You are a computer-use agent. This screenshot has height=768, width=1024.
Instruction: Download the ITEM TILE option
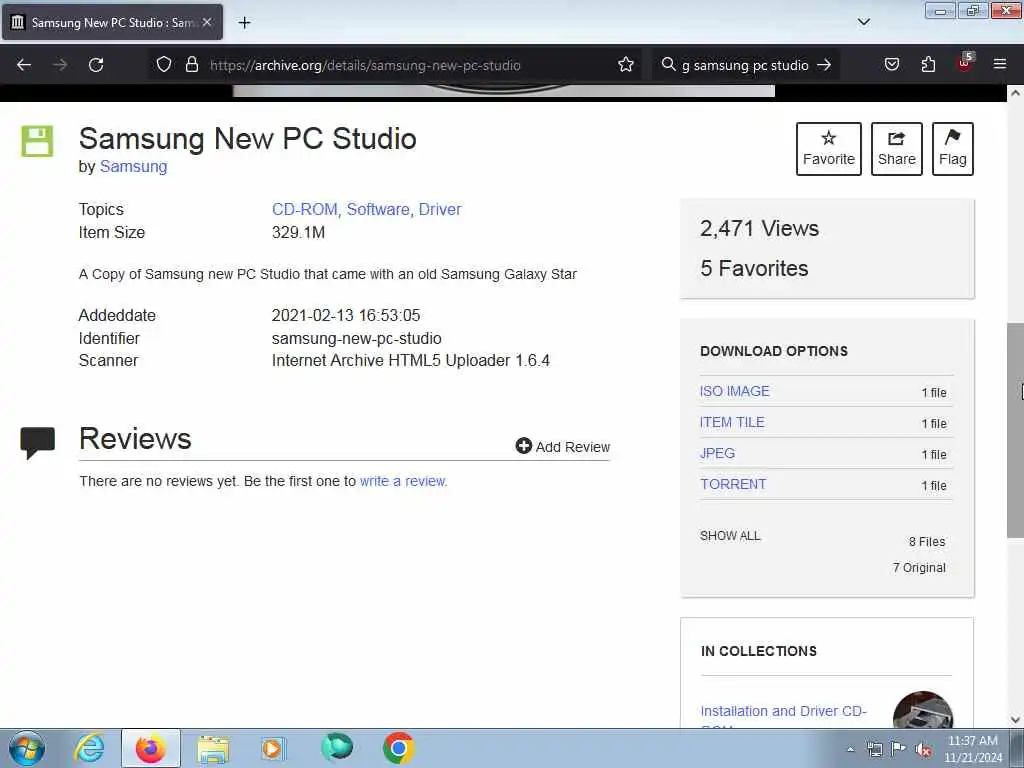point(732,423)
